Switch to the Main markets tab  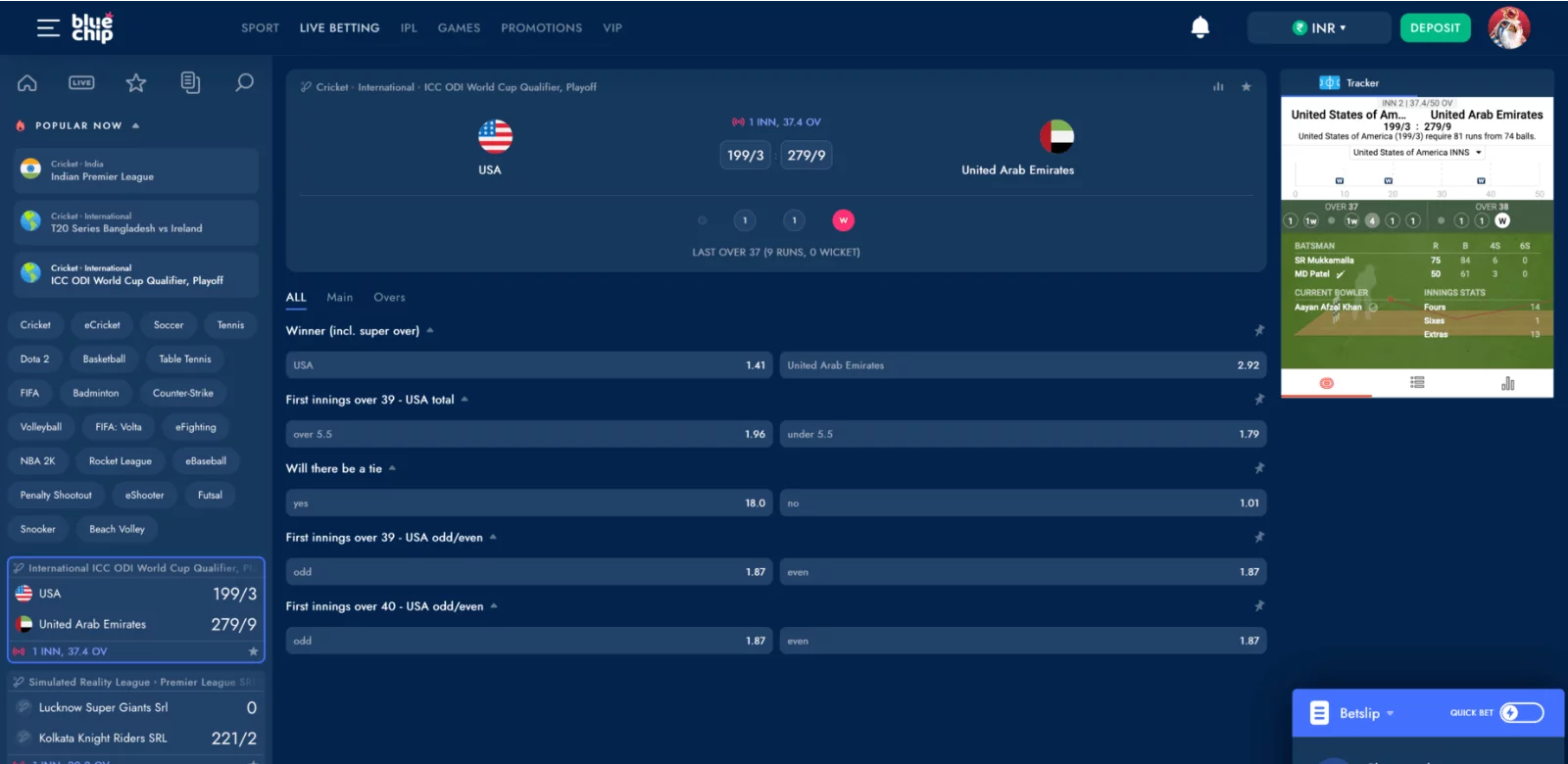[x=339, y=298]
